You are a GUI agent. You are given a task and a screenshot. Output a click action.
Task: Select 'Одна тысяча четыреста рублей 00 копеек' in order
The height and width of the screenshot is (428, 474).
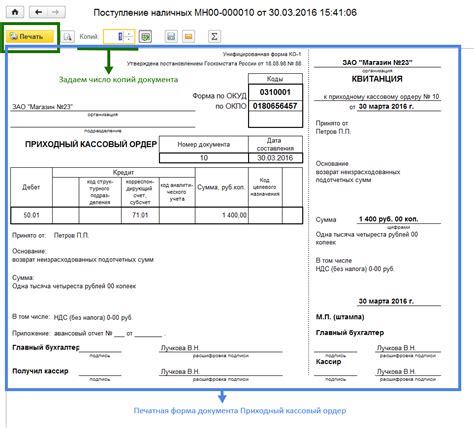(74, 286)
